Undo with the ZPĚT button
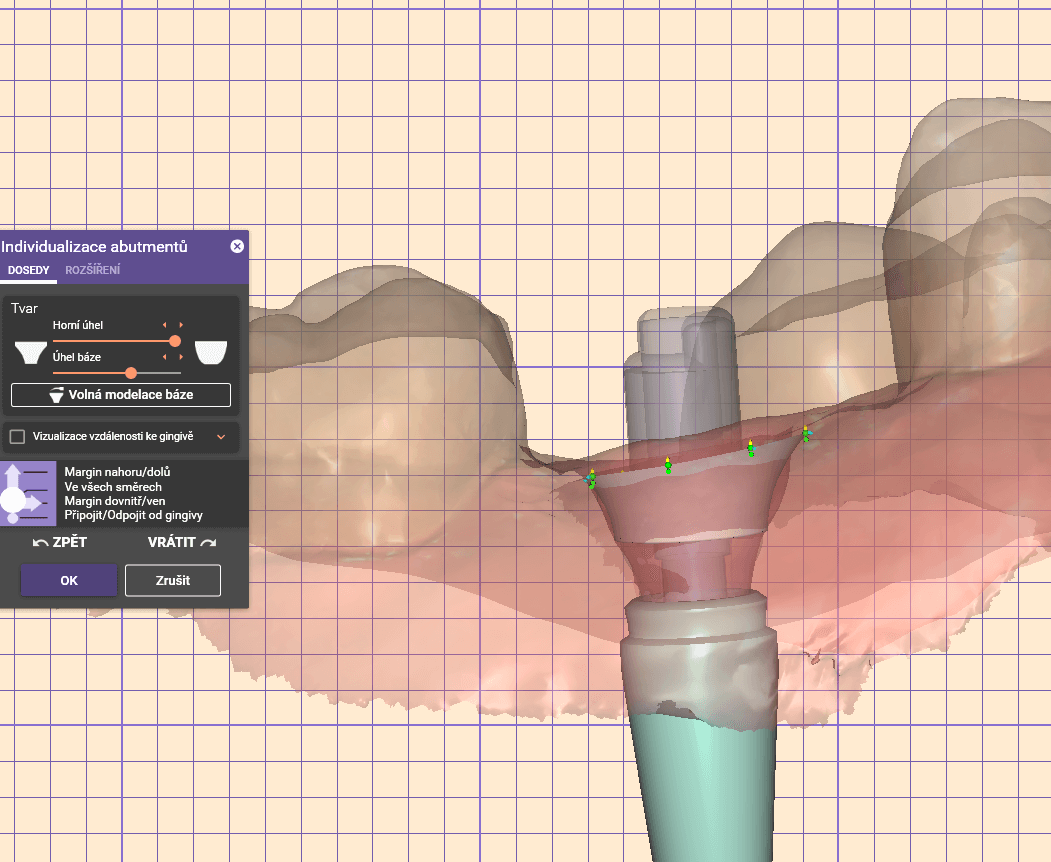1051x862 pixels. (x=60, y=543)
